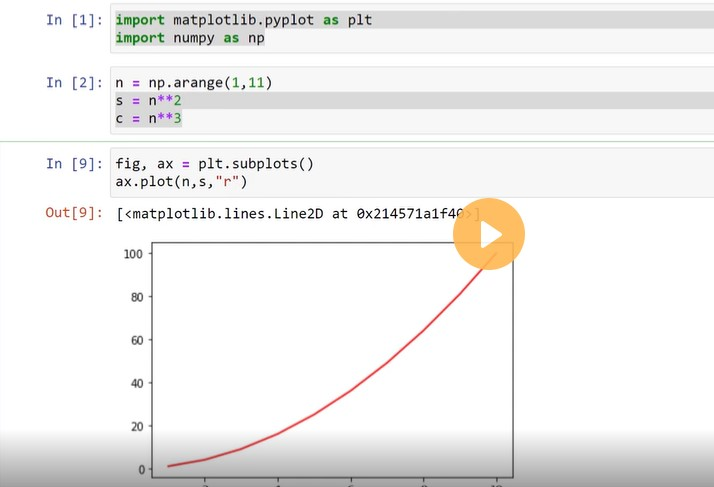Screen dimensions: 714x487
Task: Click the 's = n**2' code line
Action: coord(148,101)
